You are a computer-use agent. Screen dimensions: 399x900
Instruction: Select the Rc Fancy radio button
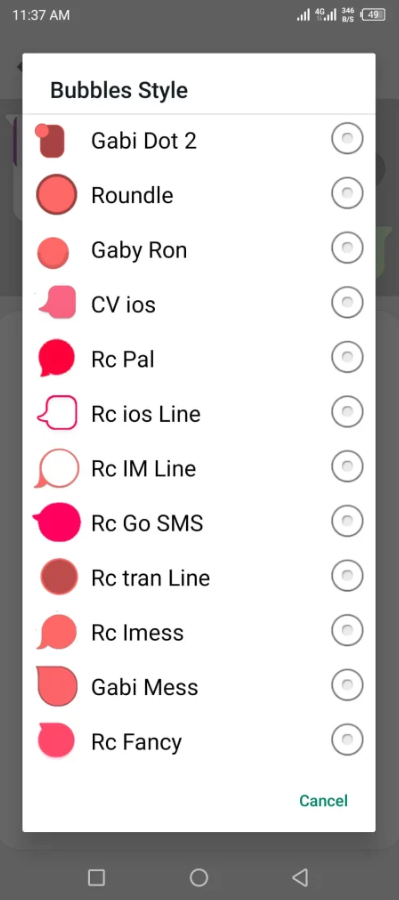coord(347,740)
